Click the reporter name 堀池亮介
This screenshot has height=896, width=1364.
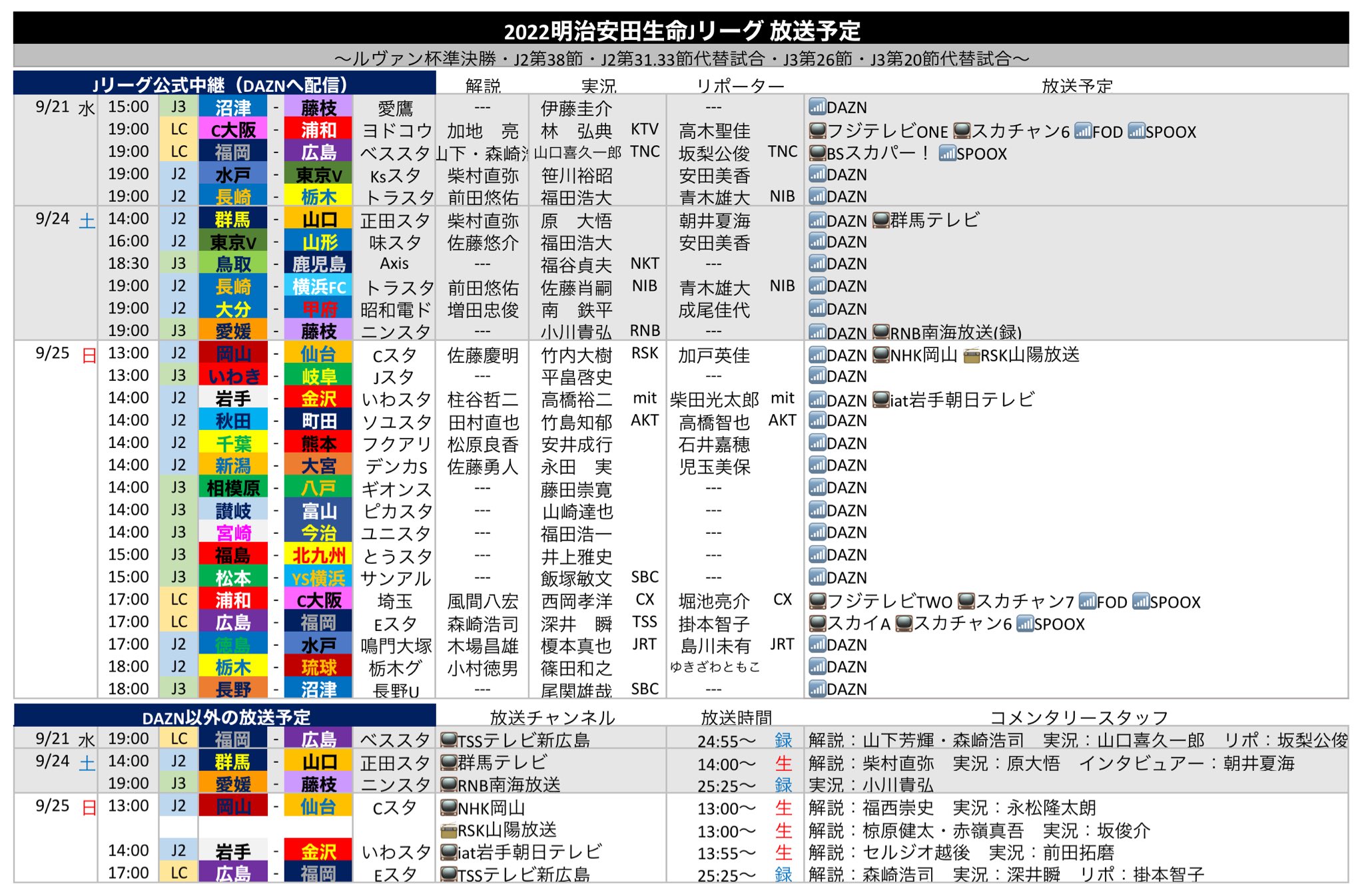(714, 601)
